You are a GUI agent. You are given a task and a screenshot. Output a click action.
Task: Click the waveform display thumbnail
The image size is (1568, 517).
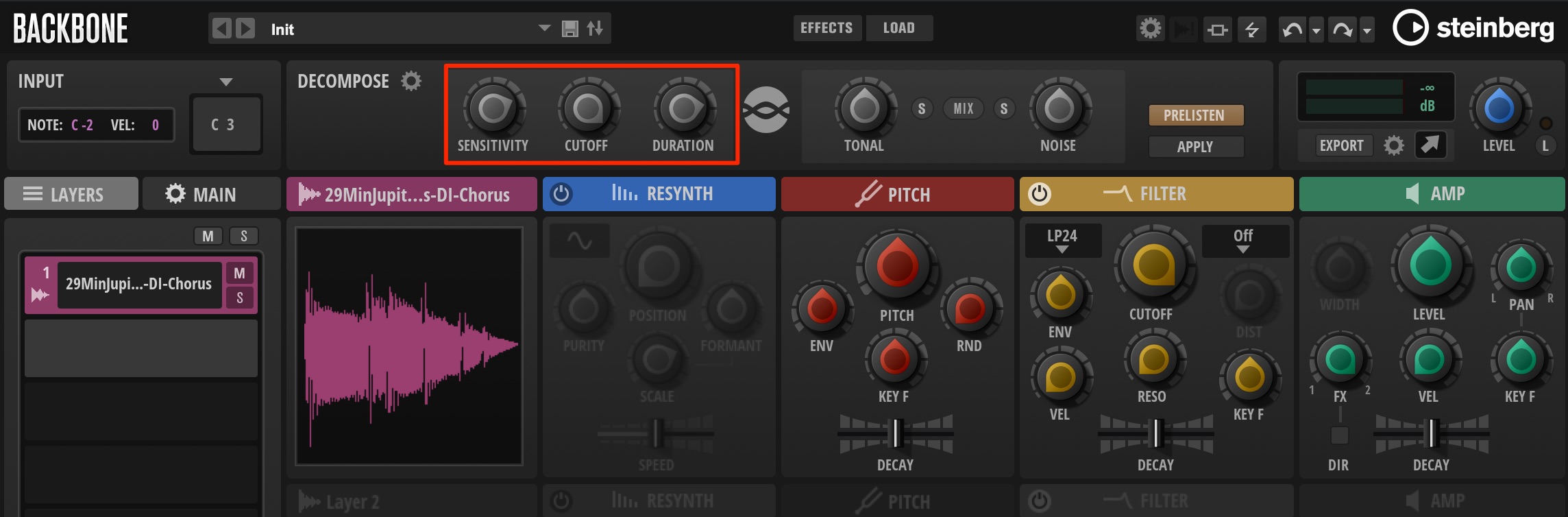click(409, 346)
